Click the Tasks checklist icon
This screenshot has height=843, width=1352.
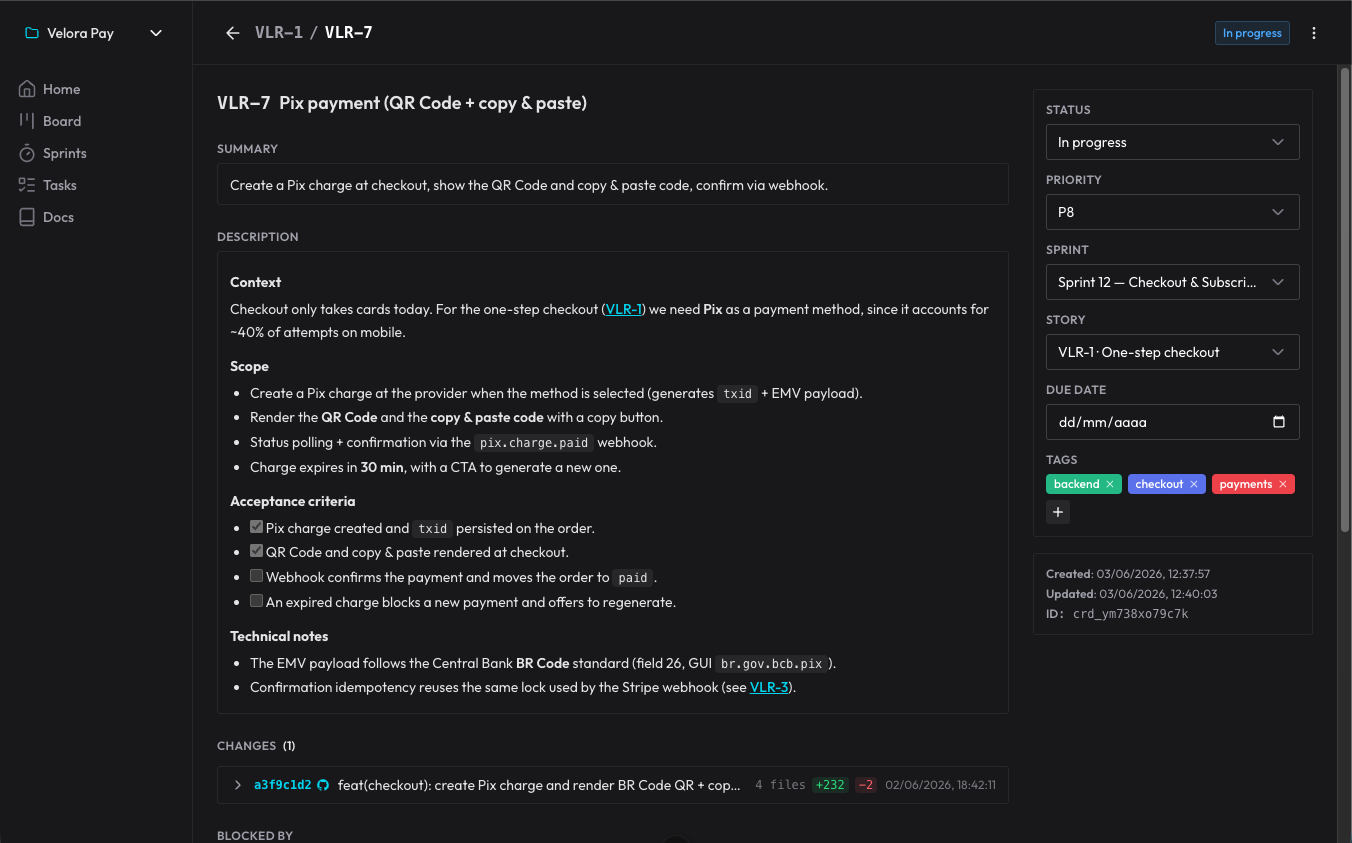tap(27, 185)
